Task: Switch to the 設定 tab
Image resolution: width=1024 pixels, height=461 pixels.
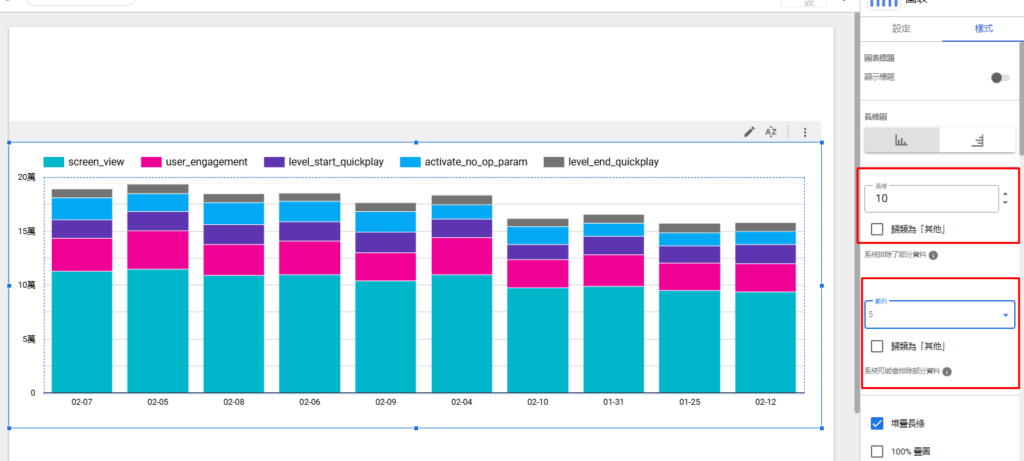Action: 902,29
